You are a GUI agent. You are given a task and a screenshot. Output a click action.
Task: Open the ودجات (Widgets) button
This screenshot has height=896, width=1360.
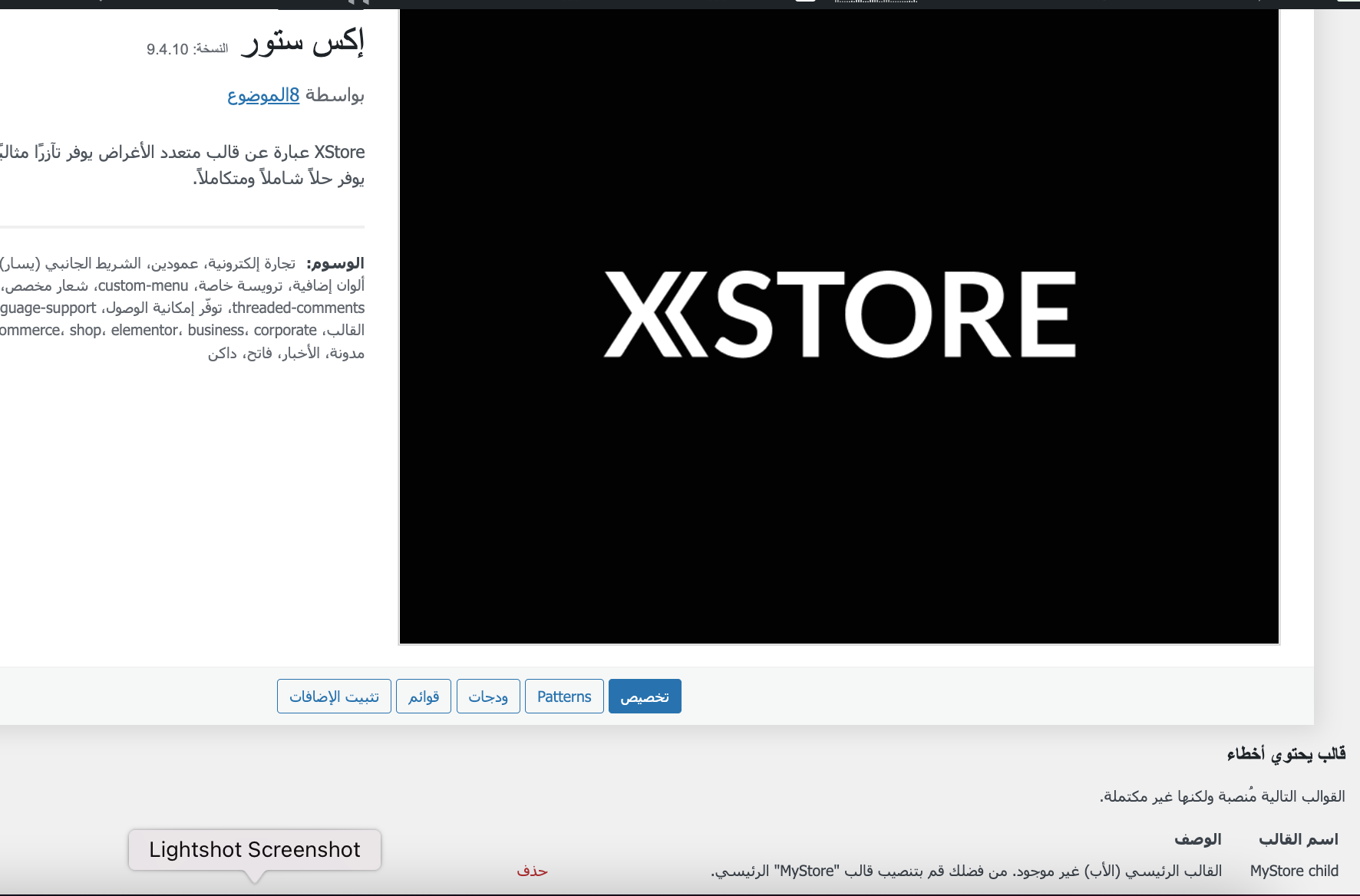(x=488, y=697)
